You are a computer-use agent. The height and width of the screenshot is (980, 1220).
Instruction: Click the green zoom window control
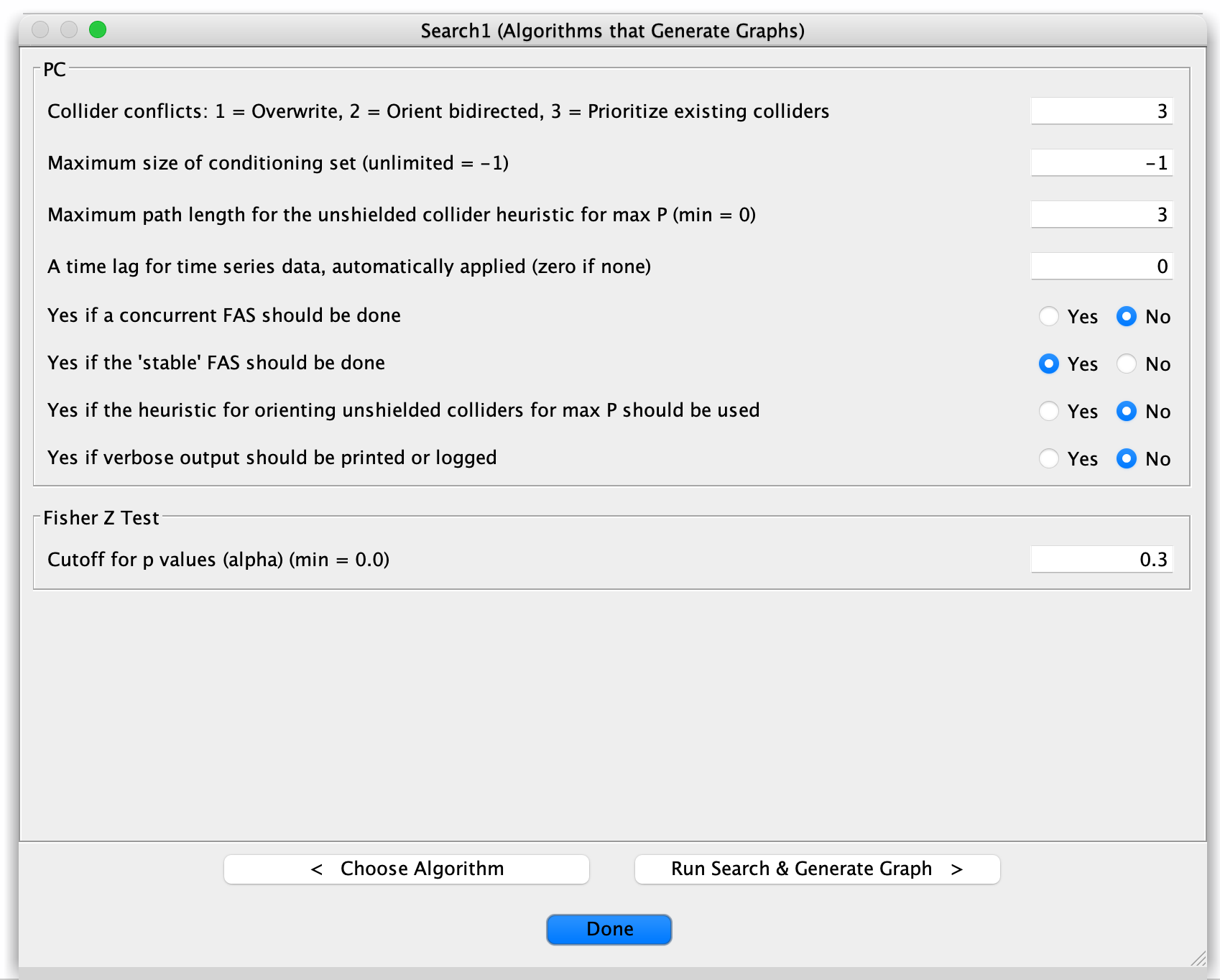[x=98, y=31]
